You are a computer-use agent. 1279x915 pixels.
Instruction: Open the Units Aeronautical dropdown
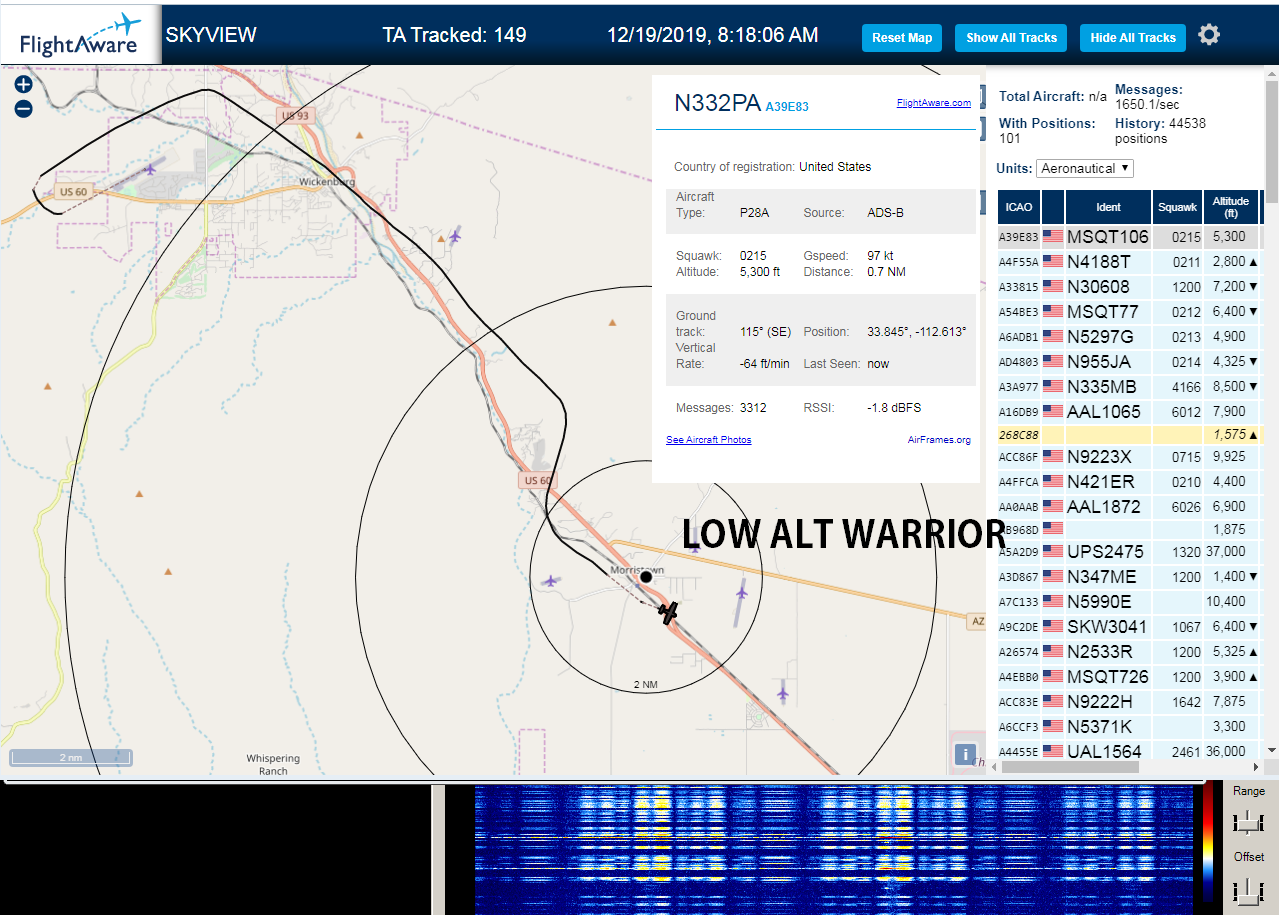[1085, 168]
